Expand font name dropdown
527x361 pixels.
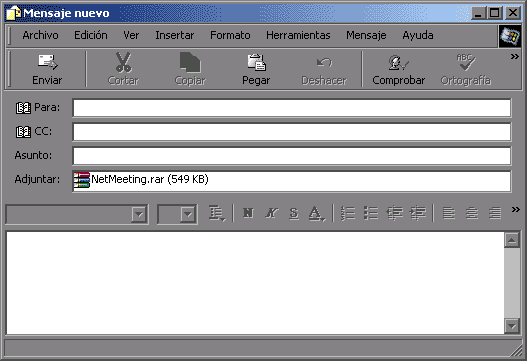pyautogui.click(x=138, y=214)
